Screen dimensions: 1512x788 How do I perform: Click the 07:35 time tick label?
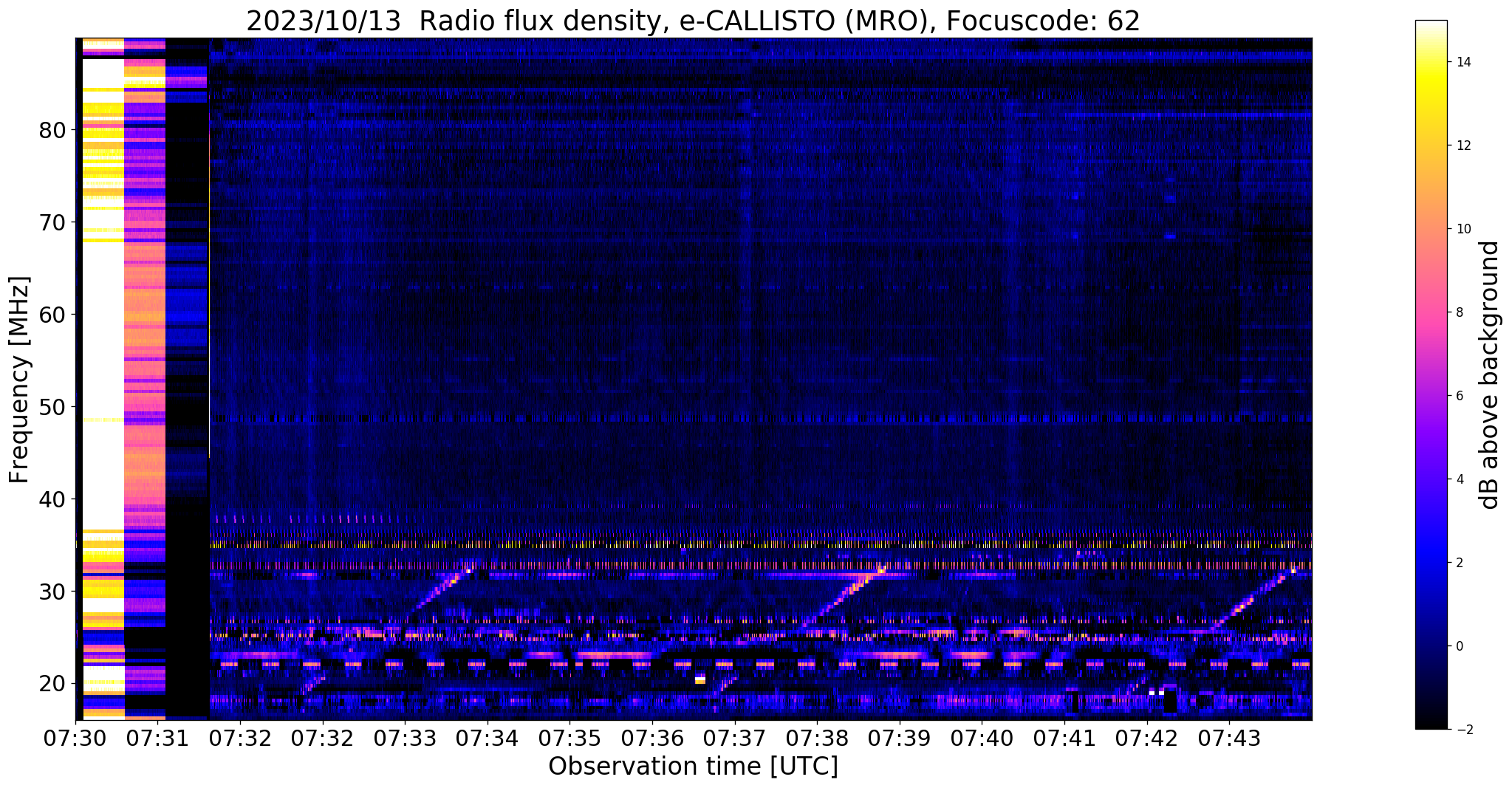coord(569,738)
